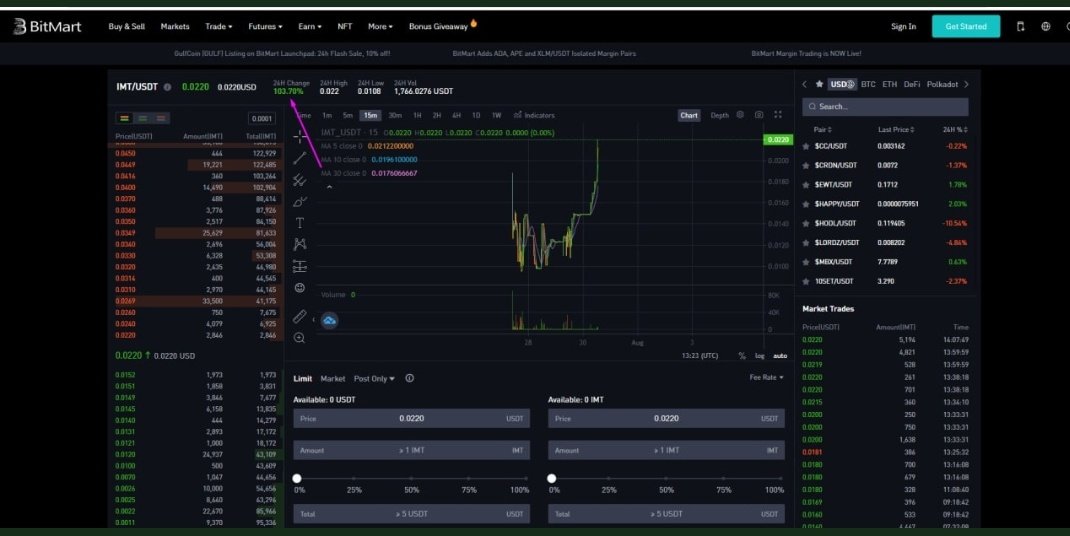Click the info icon beside IMT/USDT
The image size is (1070, 536).
coord(167,87)
